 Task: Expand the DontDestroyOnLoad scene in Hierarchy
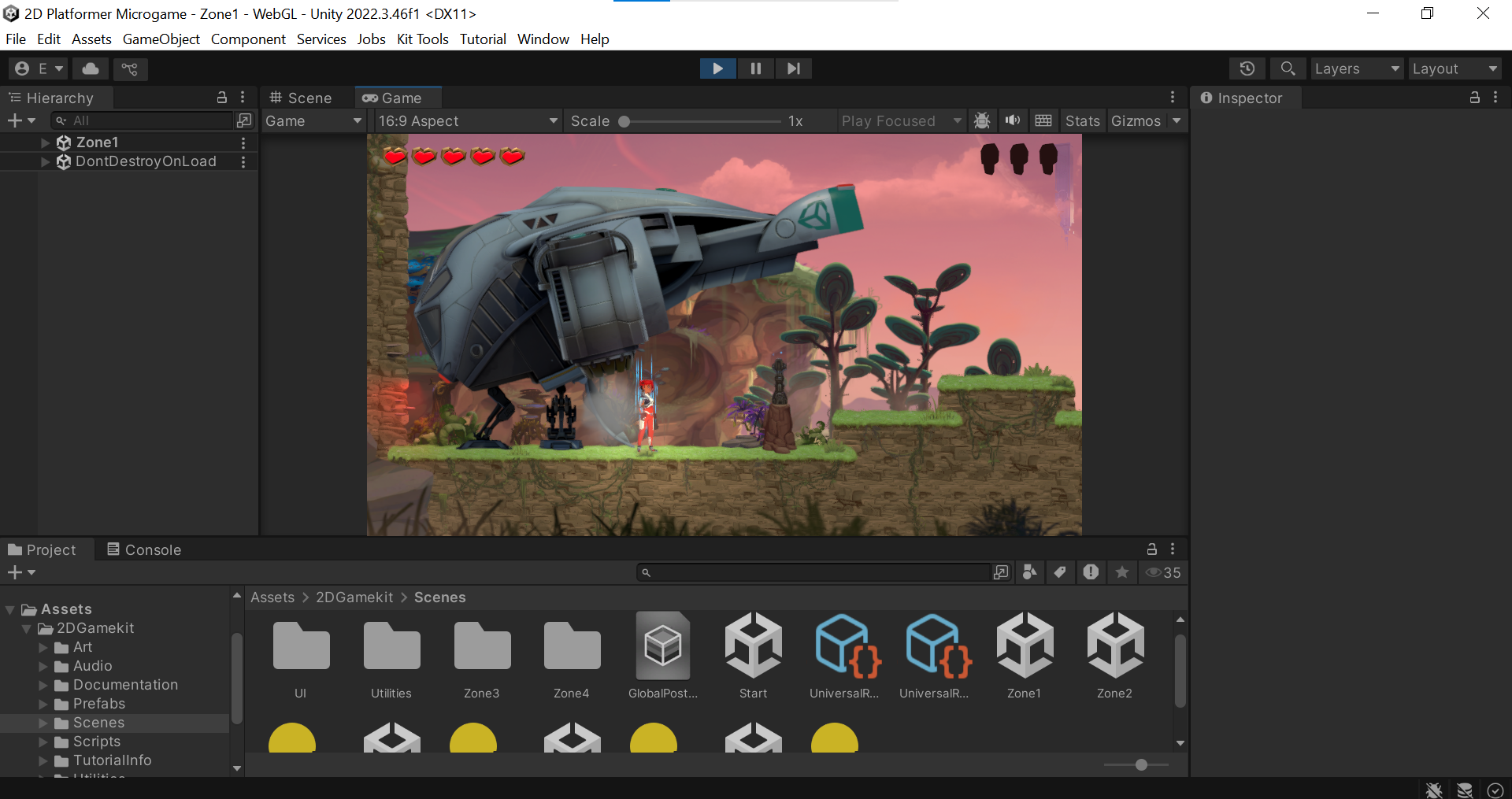pos(45,161)
